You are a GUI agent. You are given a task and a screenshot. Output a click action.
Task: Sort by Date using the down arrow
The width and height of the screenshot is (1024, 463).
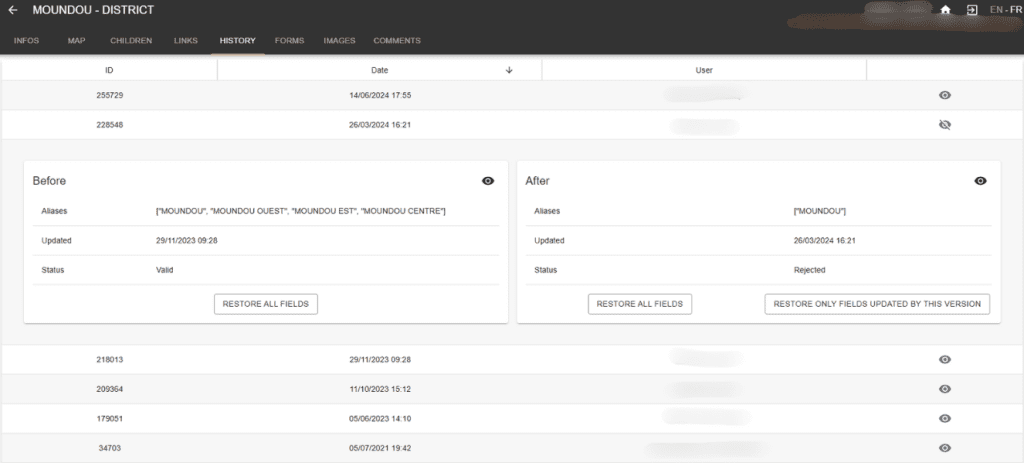coord(509,71)
